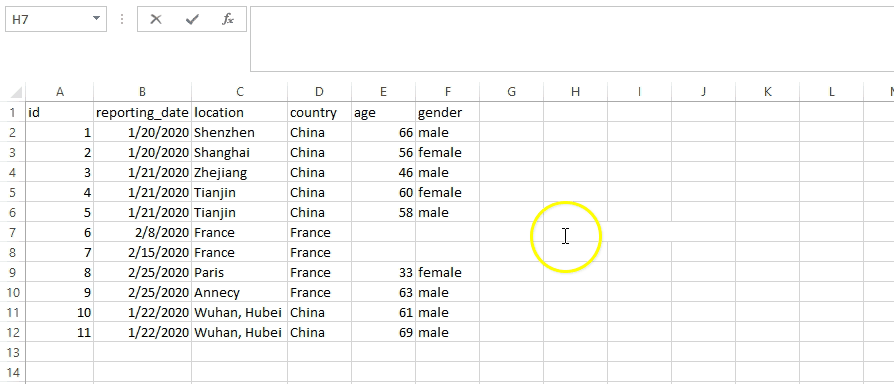Select the cell with Wuhan, Hubei in row 11
894x384 pixels.
point(239,312)
